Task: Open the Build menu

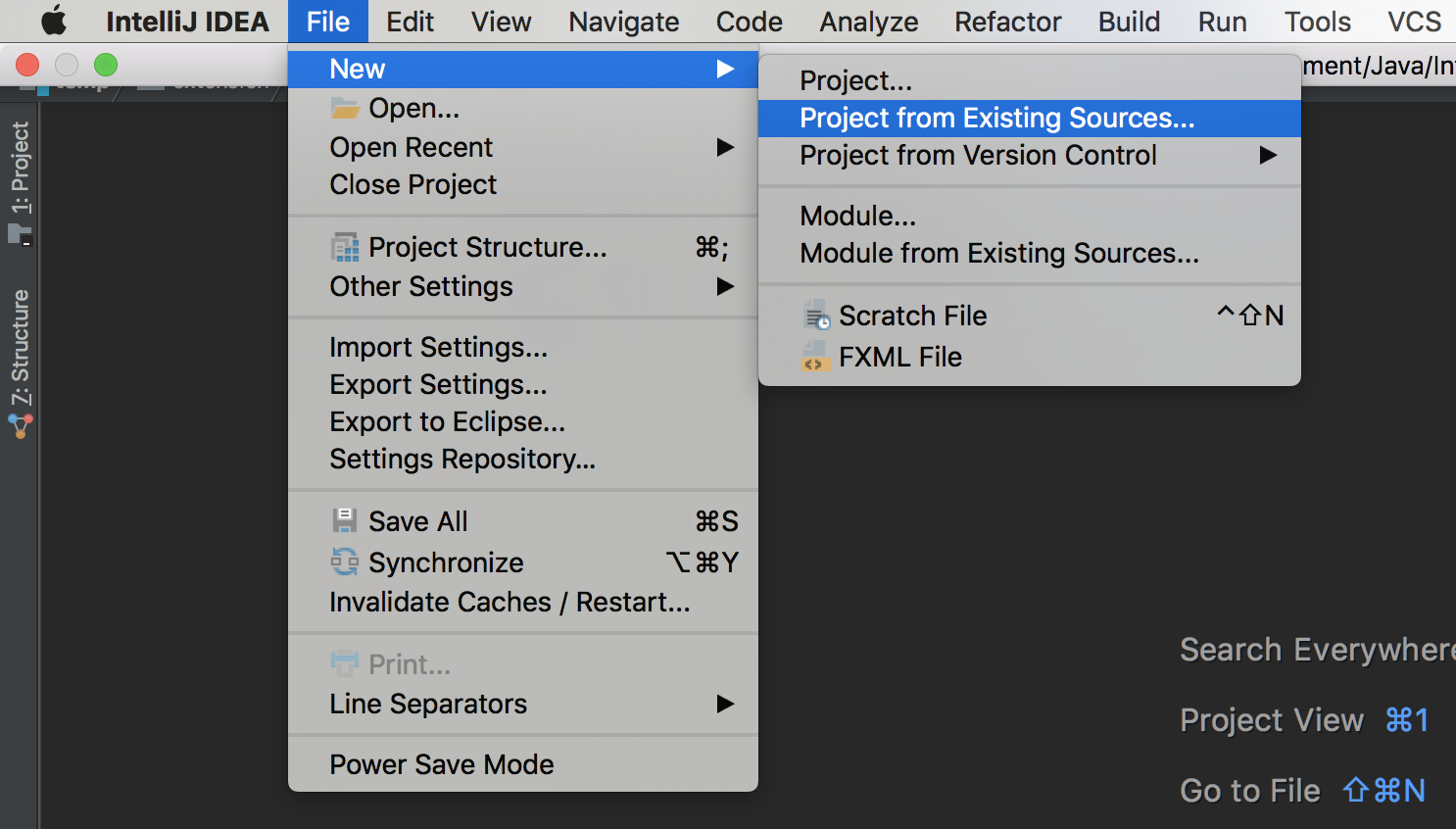Action: (x=1129, y=22)
